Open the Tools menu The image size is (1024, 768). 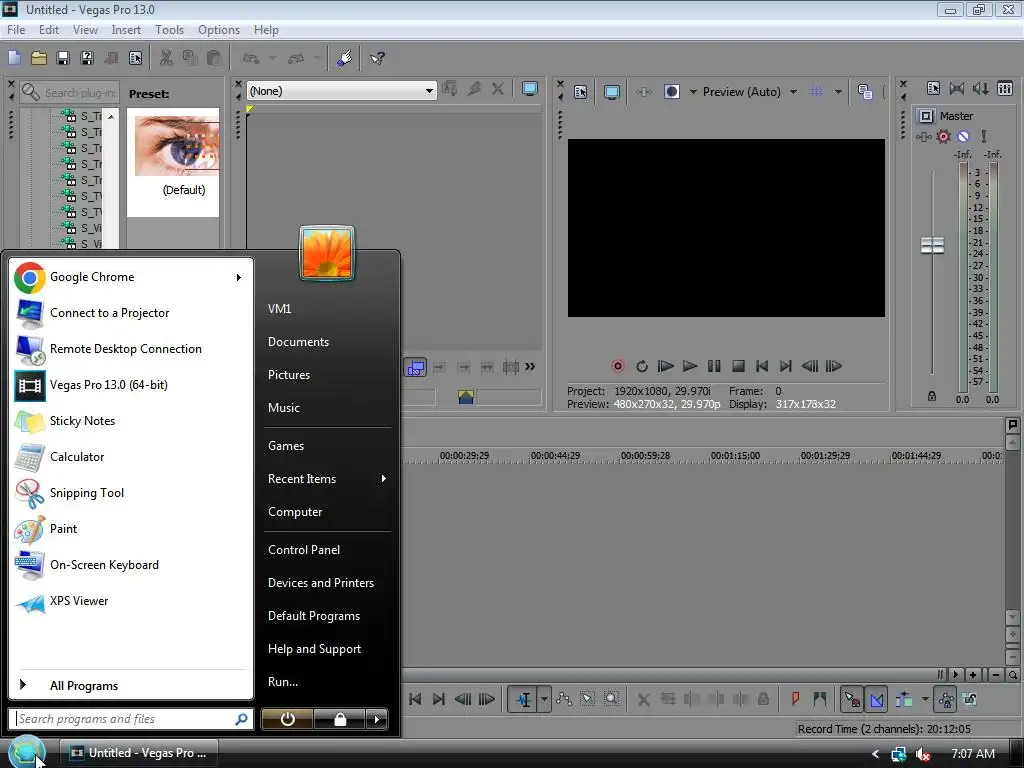(x=169, y=30)
